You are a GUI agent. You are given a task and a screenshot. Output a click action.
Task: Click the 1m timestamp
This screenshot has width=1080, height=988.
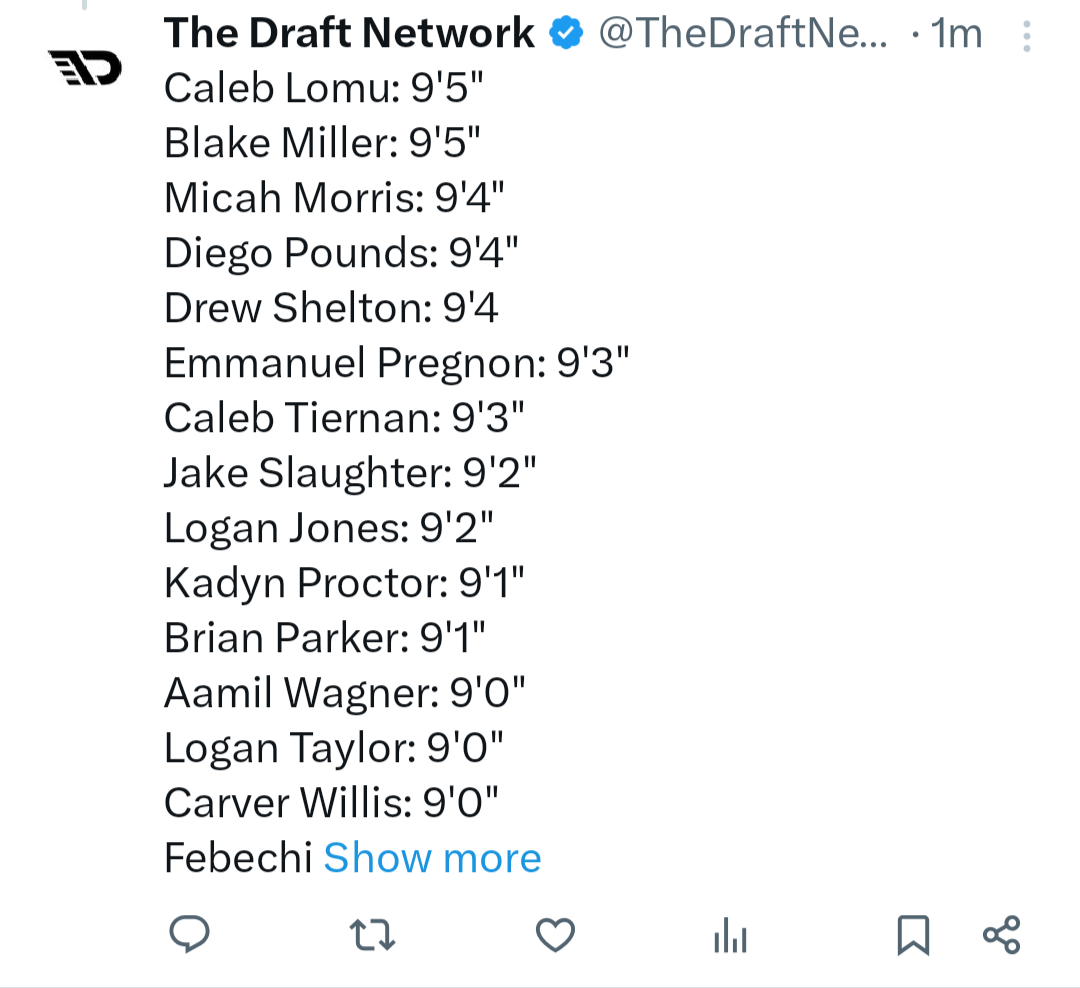tap(956, 34)
